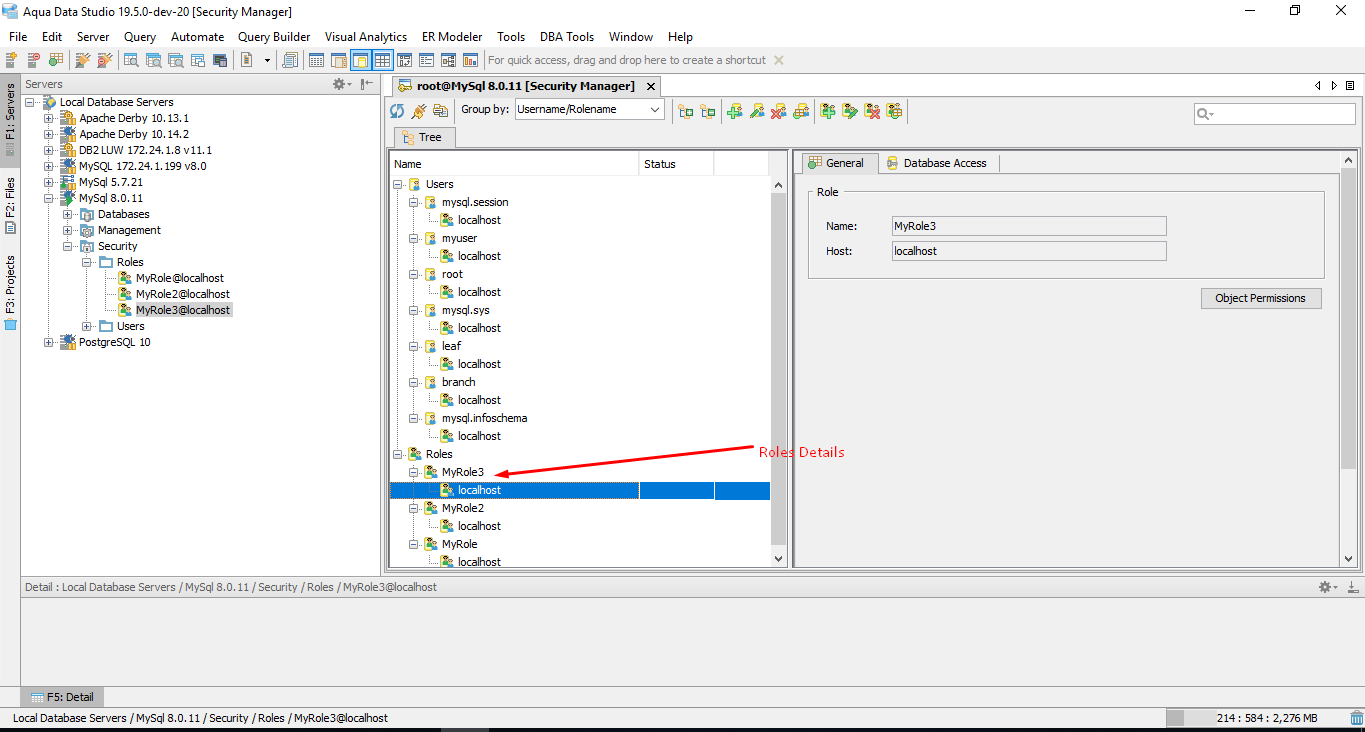Select the F5: Detail tab
The image size is (1365, 732).
[x=61, y=697]
